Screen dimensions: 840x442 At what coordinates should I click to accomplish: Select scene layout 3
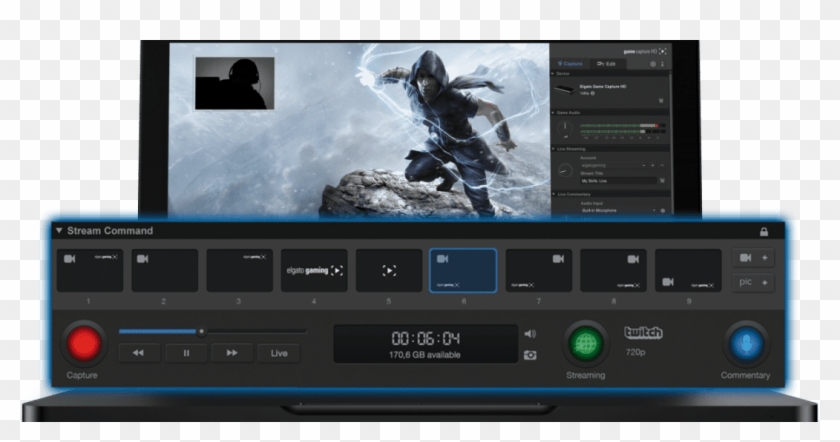point(239,271)
